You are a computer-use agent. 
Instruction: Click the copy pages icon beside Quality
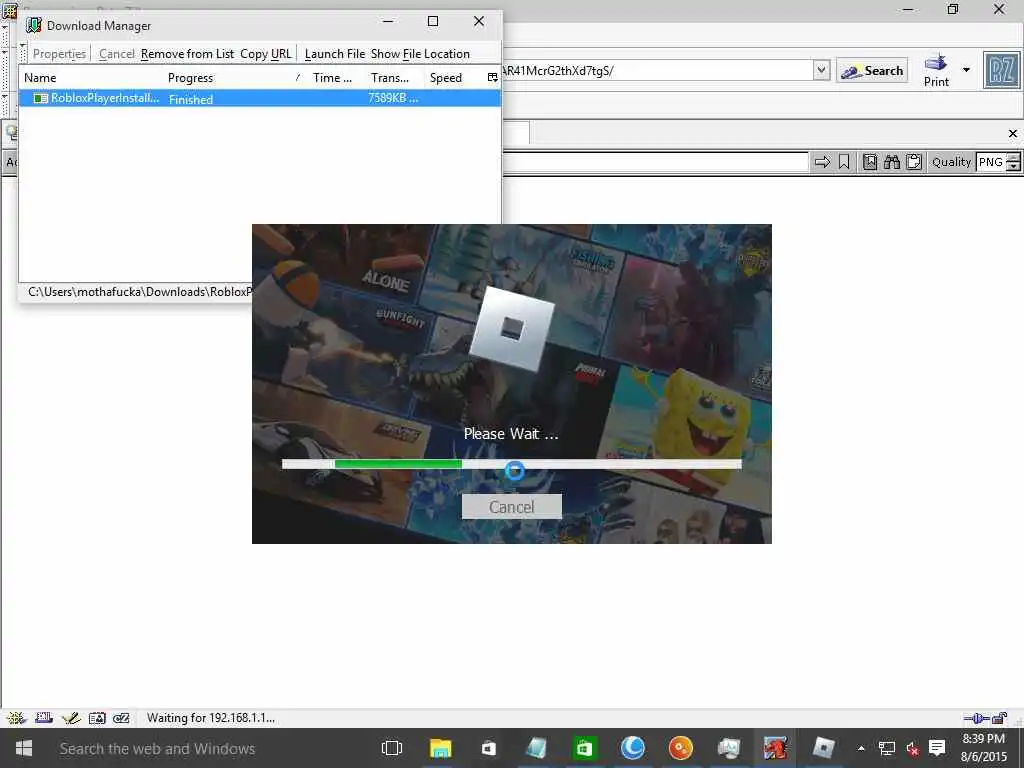[914, 162]
